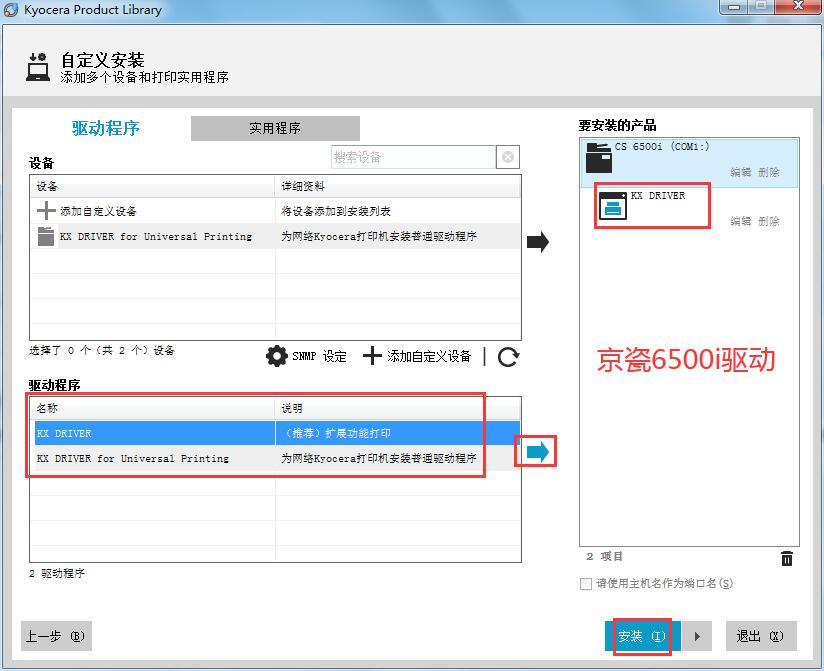Go back with 上一步 button

[56, 636]
